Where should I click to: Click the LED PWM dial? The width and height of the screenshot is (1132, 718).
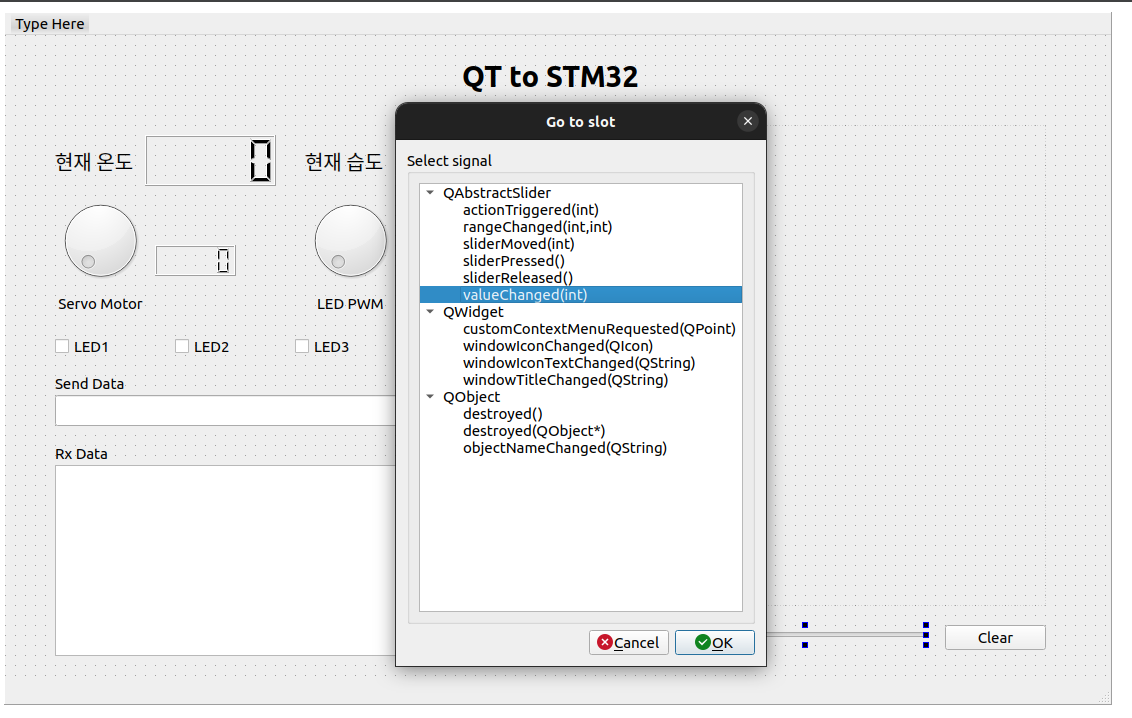tap(351, 241)
